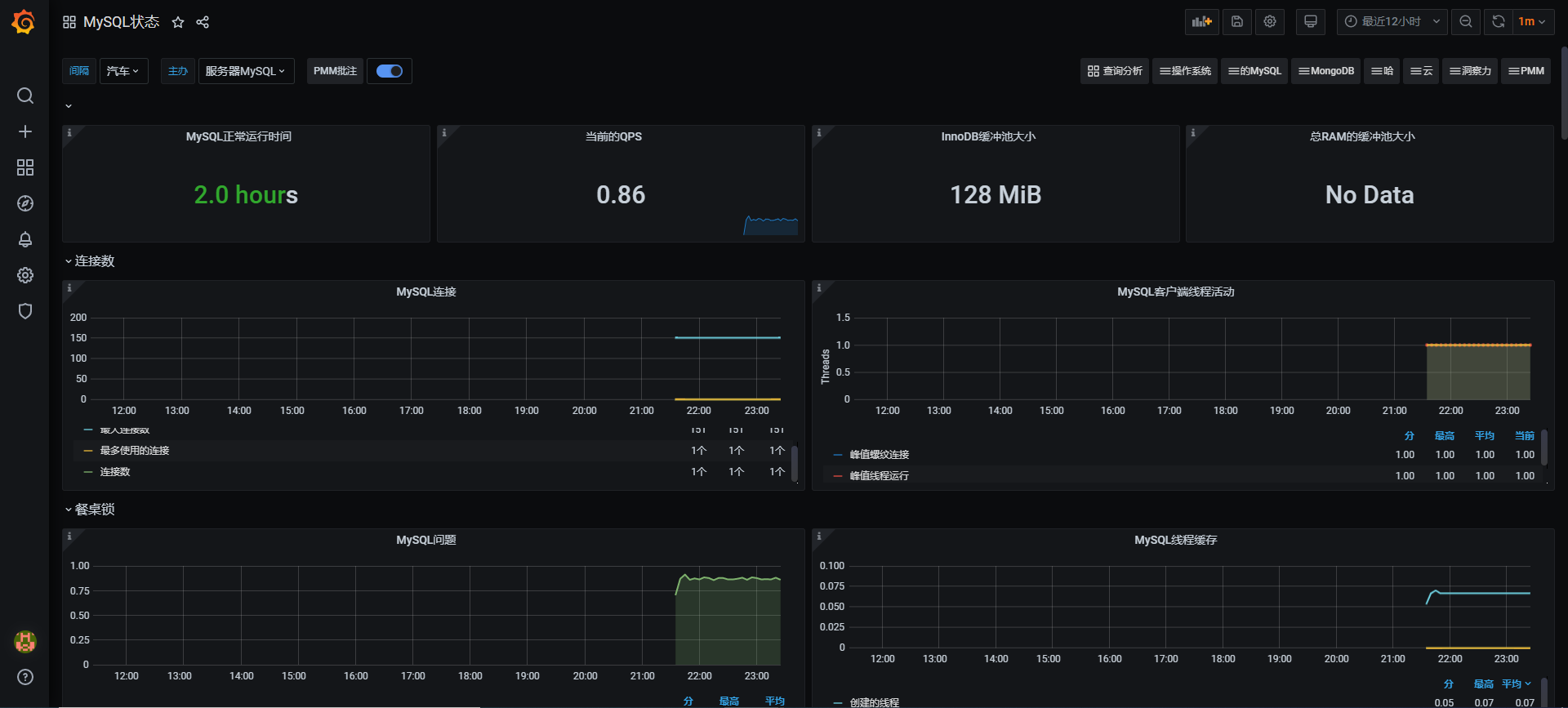Zoom out time range with magnifier icon
The width and height of the screenshot is (1568, 708).
point(1466,22)
